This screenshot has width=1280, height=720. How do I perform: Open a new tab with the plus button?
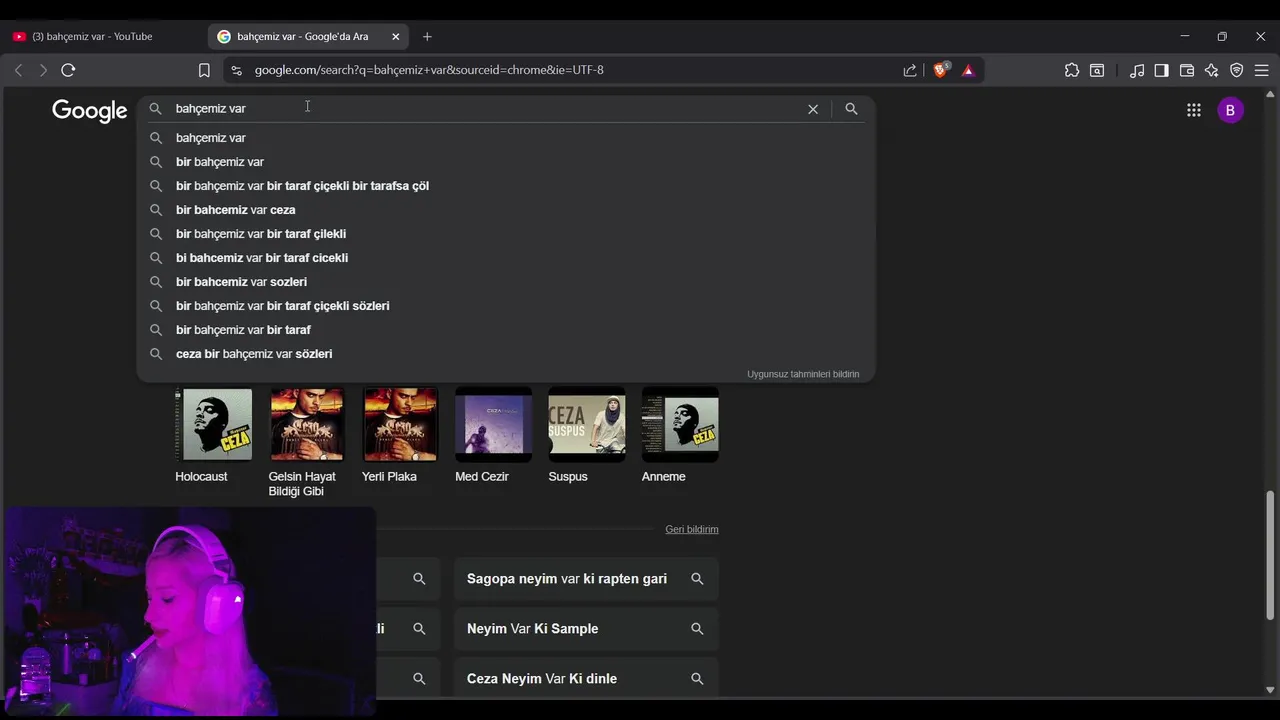point(427,37)
